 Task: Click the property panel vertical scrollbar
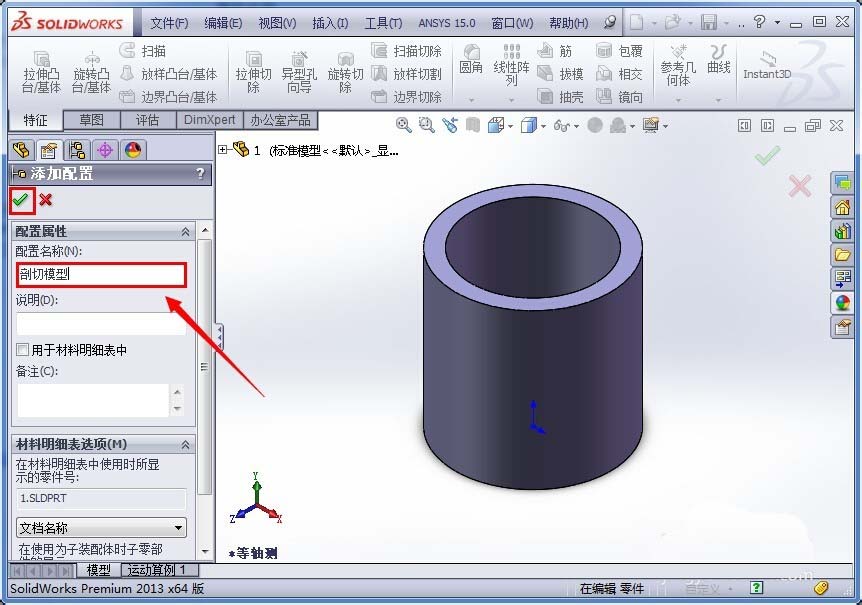[205, 367]
